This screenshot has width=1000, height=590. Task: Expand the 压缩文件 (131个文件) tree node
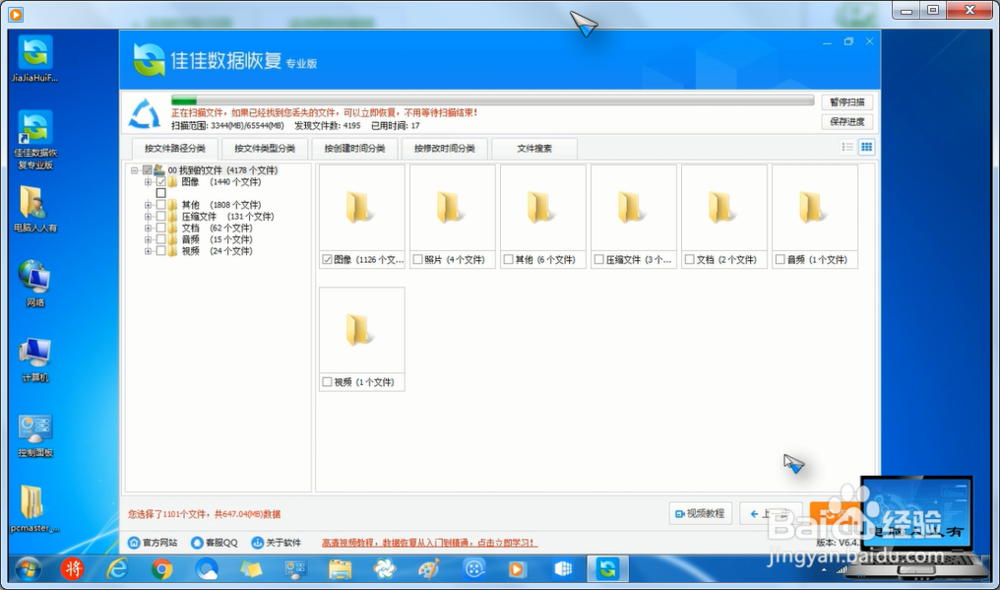click(147, 216)
